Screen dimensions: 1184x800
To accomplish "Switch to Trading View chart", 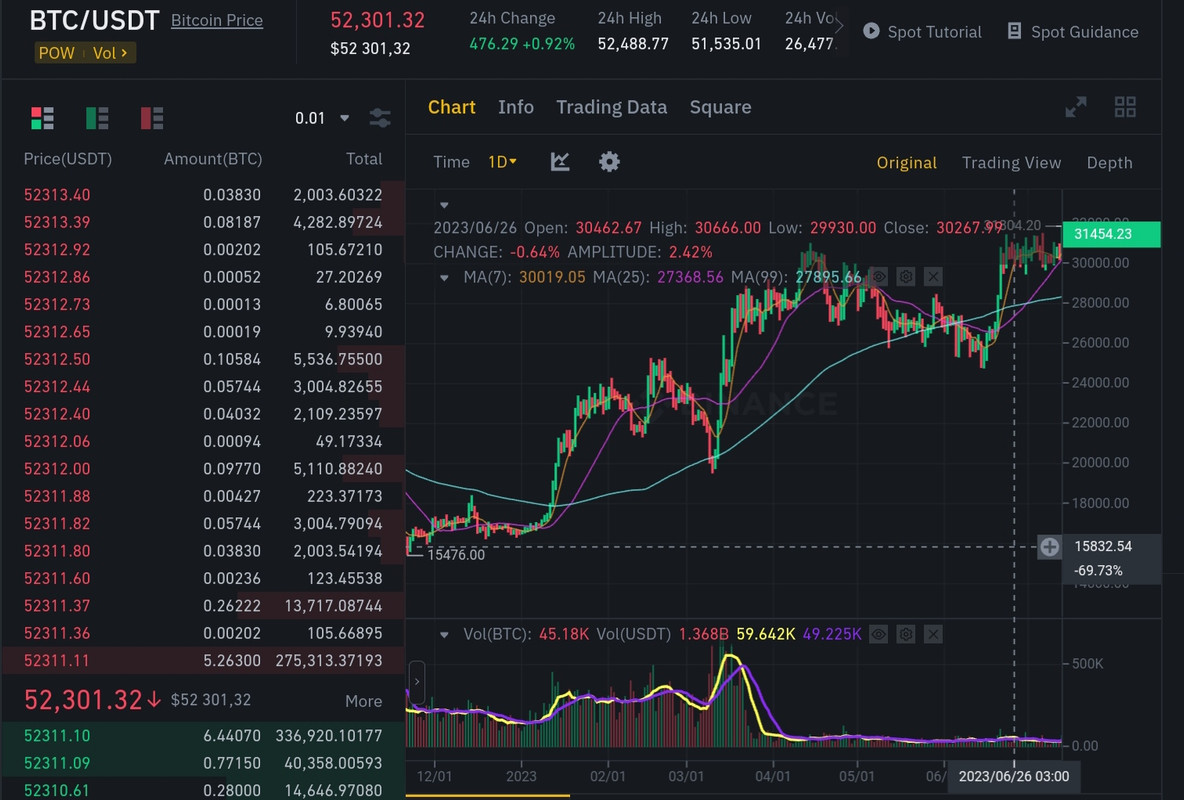I will (1011, 162).
